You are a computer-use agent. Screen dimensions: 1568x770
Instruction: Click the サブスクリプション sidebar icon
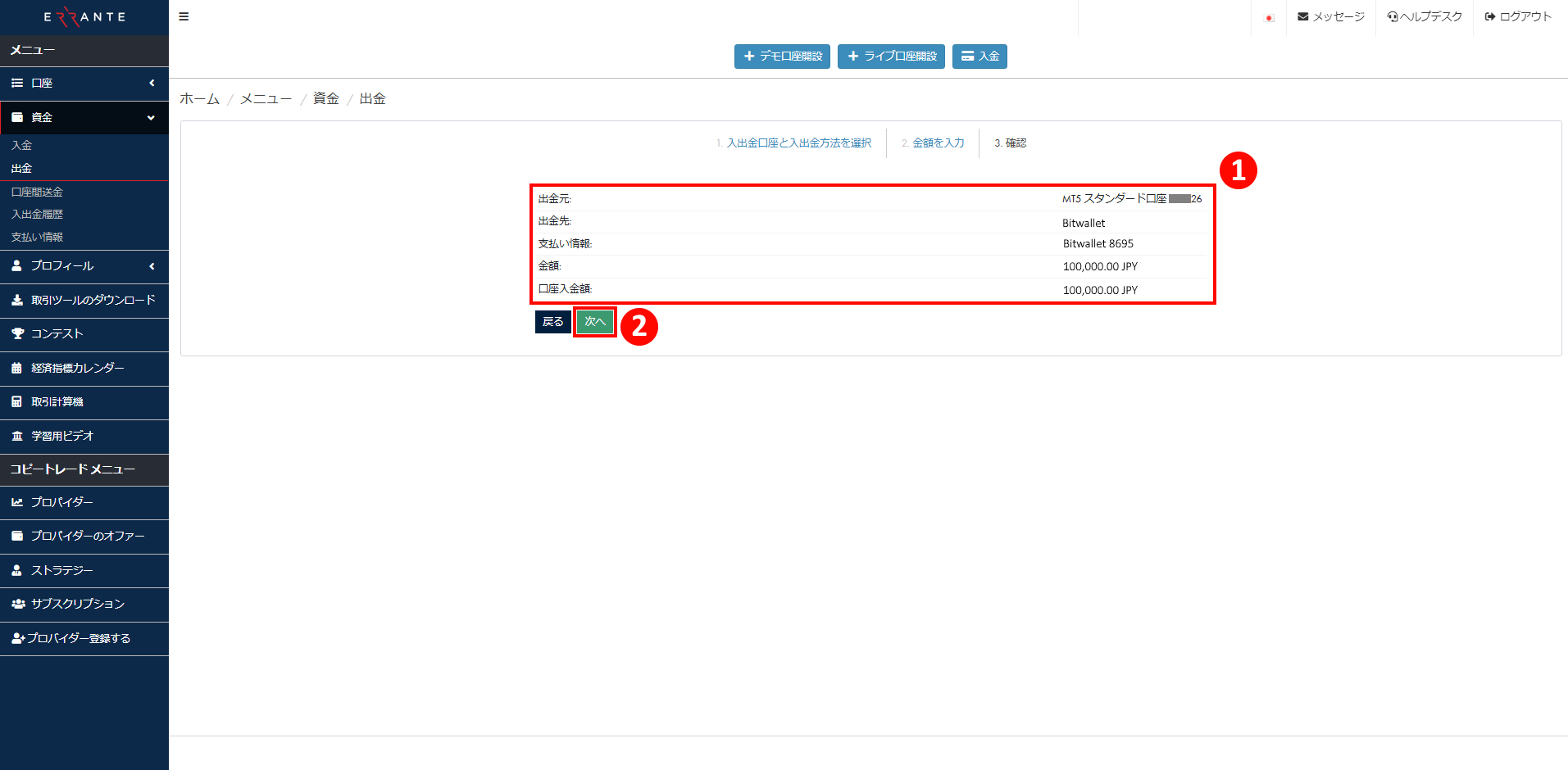(17, 604)
